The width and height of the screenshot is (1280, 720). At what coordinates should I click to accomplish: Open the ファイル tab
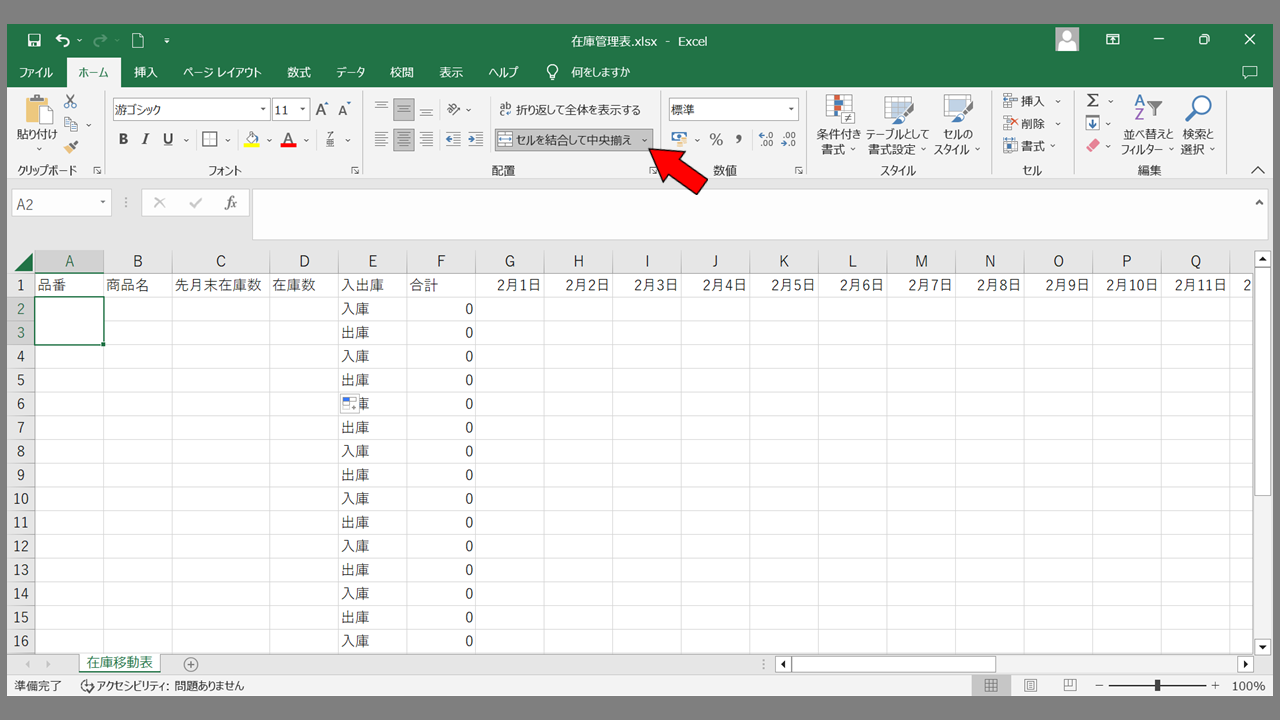coord(36,72)
